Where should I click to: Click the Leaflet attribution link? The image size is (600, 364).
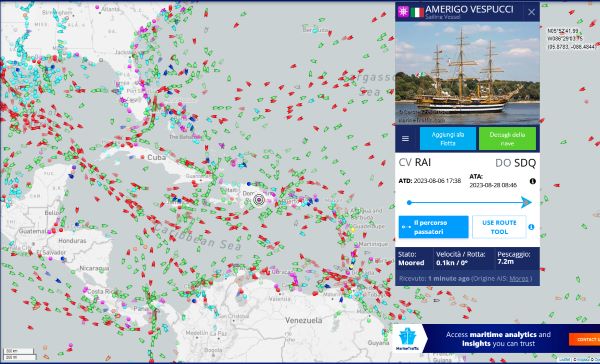pyautogui.click(x=564, y=359)
